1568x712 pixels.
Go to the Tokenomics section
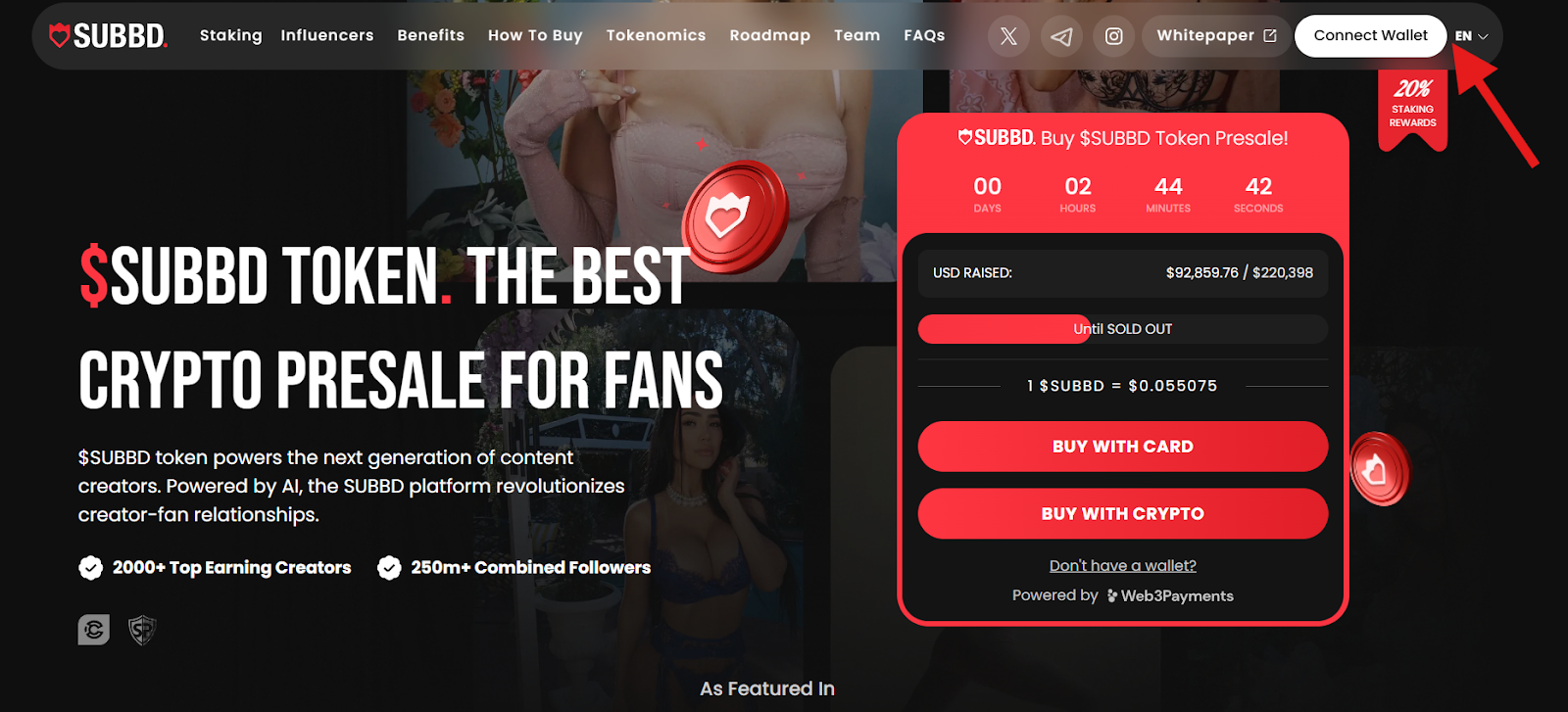pyautogui.click(x=656, y=35)
